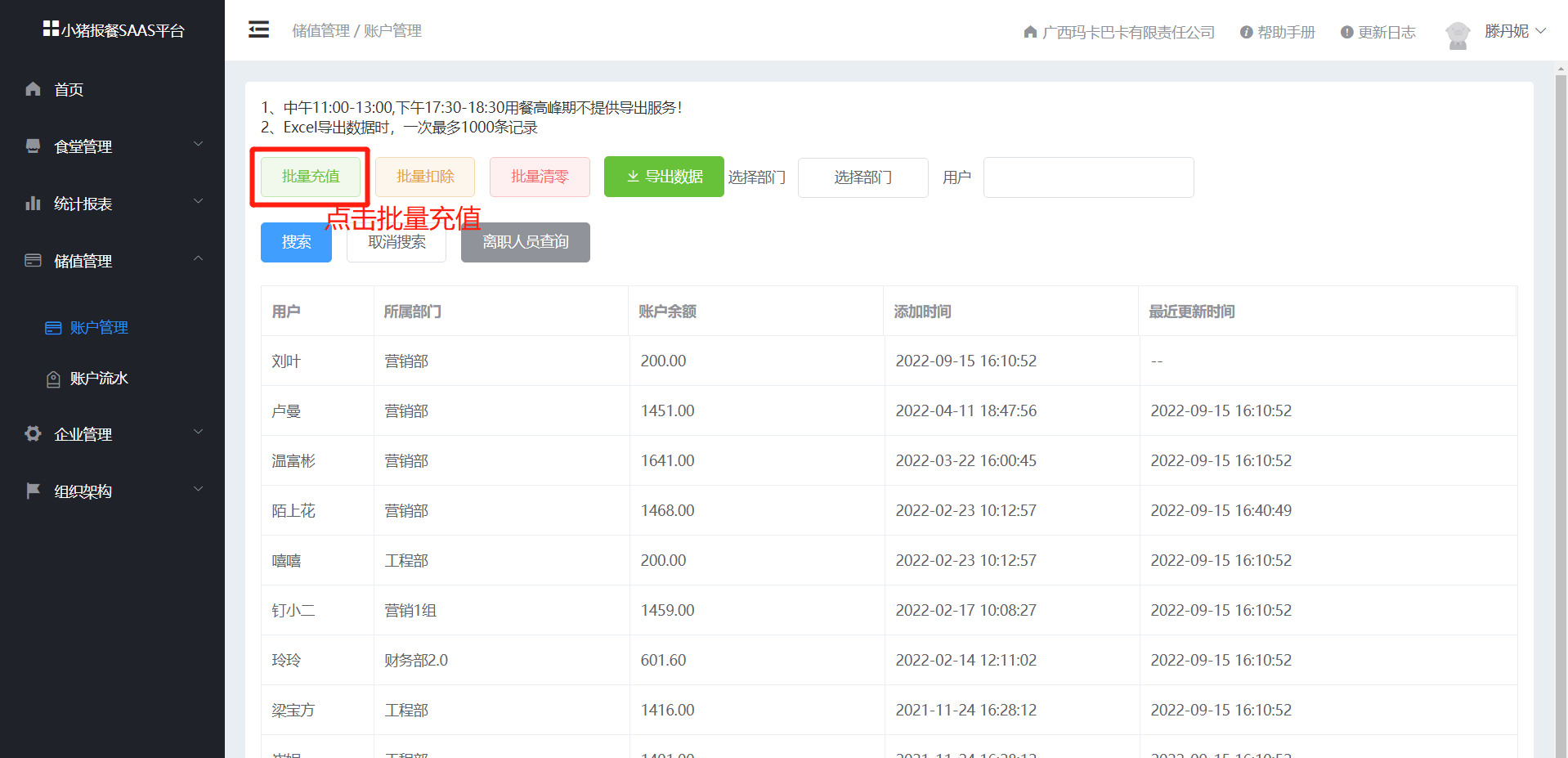Click the home icon beside 首页
The width and height of the screenshot is (1568, 758).
coord(33,89)
